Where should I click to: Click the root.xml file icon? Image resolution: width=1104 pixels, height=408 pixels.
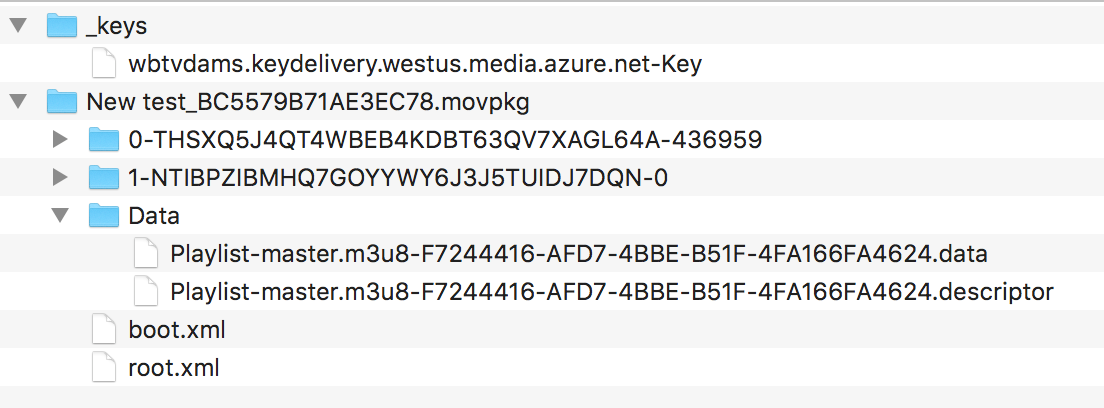pos(103,367)
